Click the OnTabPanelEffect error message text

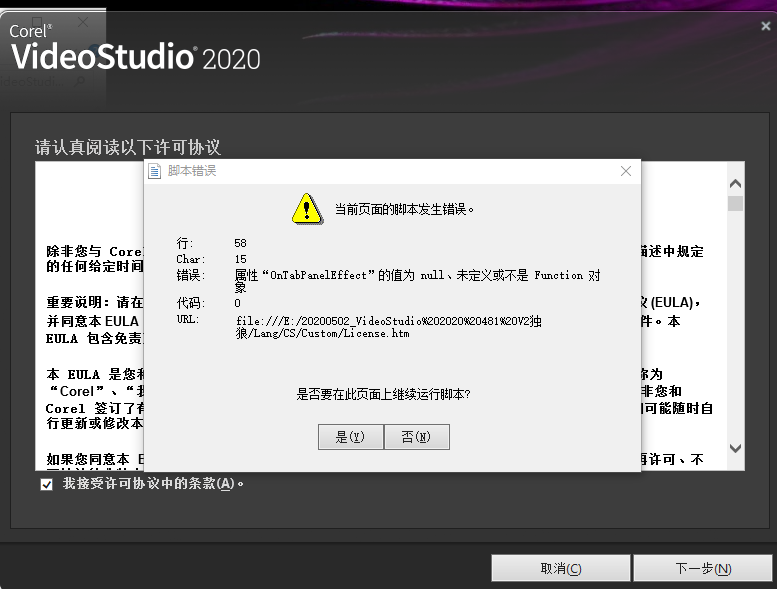point(417,281)
